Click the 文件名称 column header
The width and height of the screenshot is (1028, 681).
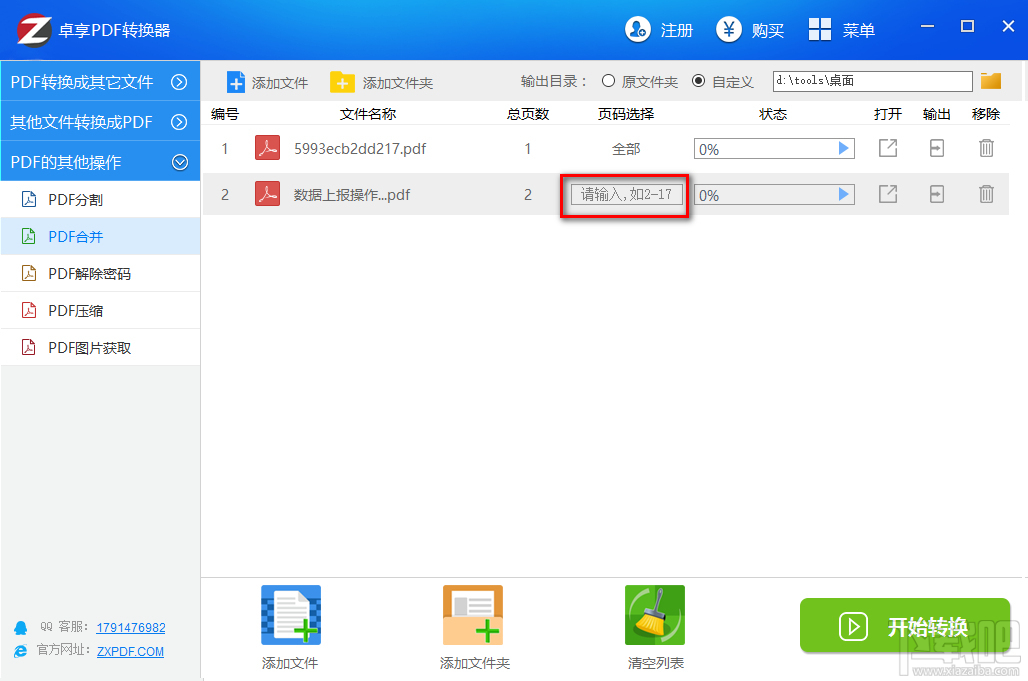tap(368, 114)
